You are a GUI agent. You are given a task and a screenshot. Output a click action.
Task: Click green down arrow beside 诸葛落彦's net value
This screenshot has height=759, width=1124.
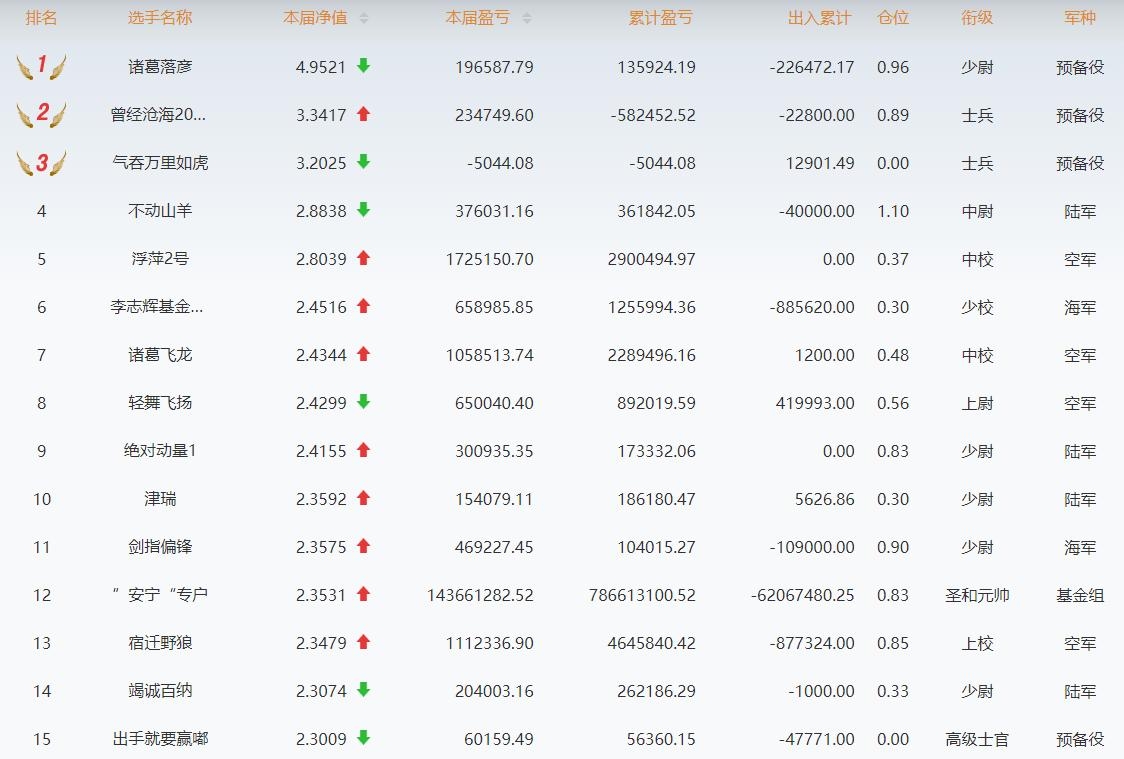363,66
